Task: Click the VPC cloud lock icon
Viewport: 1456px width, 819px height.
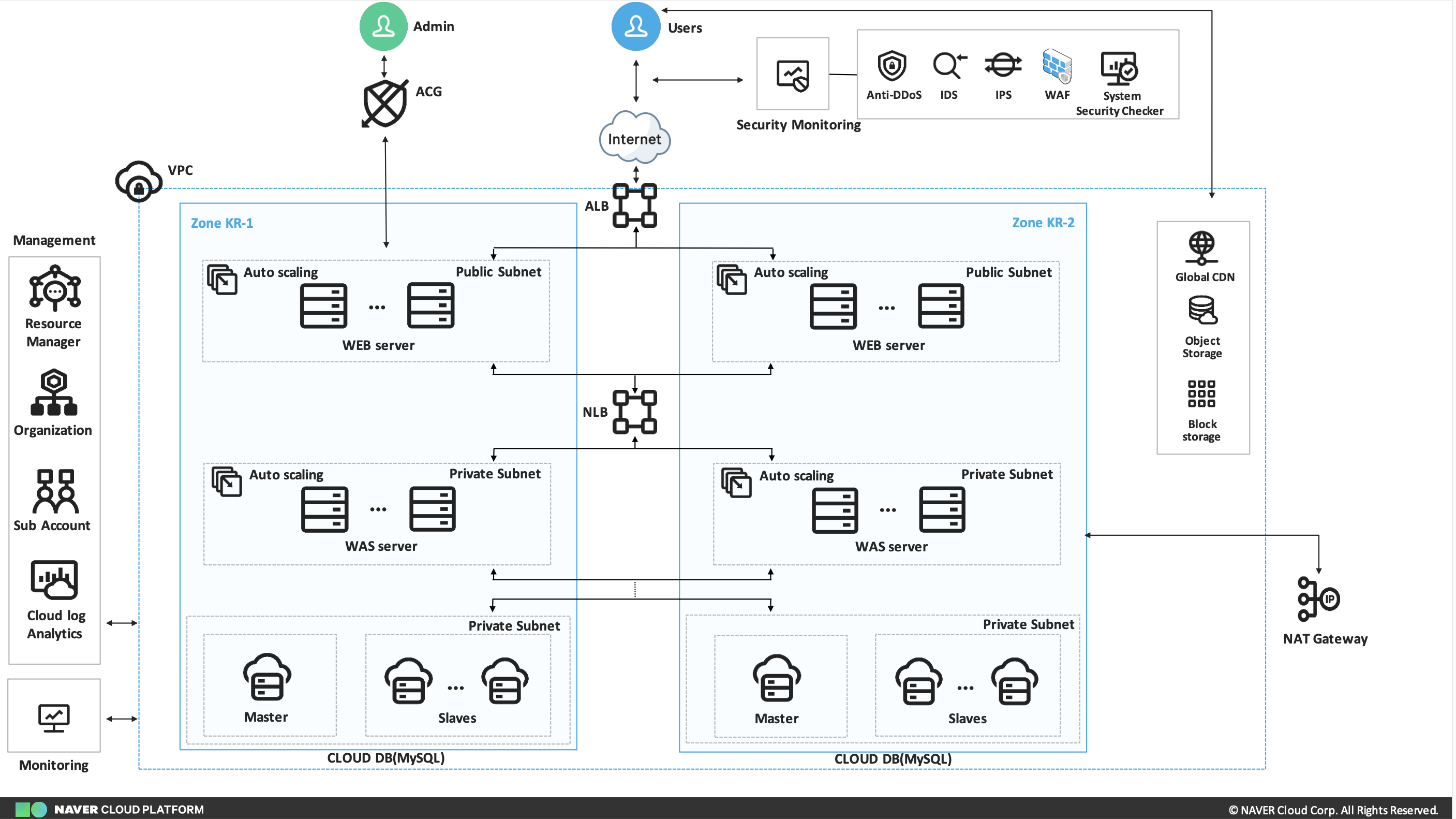Action: click(x=139, y=182)
